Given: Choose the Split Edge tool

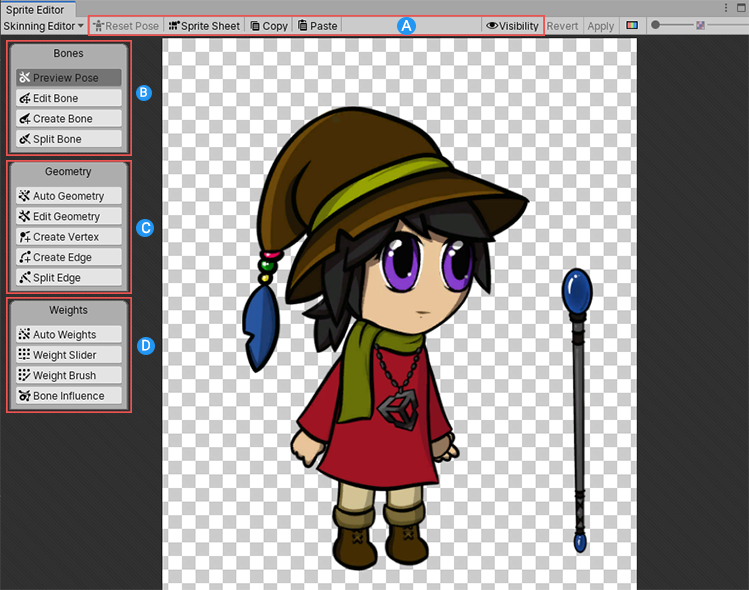Looking at the screenshot, I should click(x=68, y=278).
